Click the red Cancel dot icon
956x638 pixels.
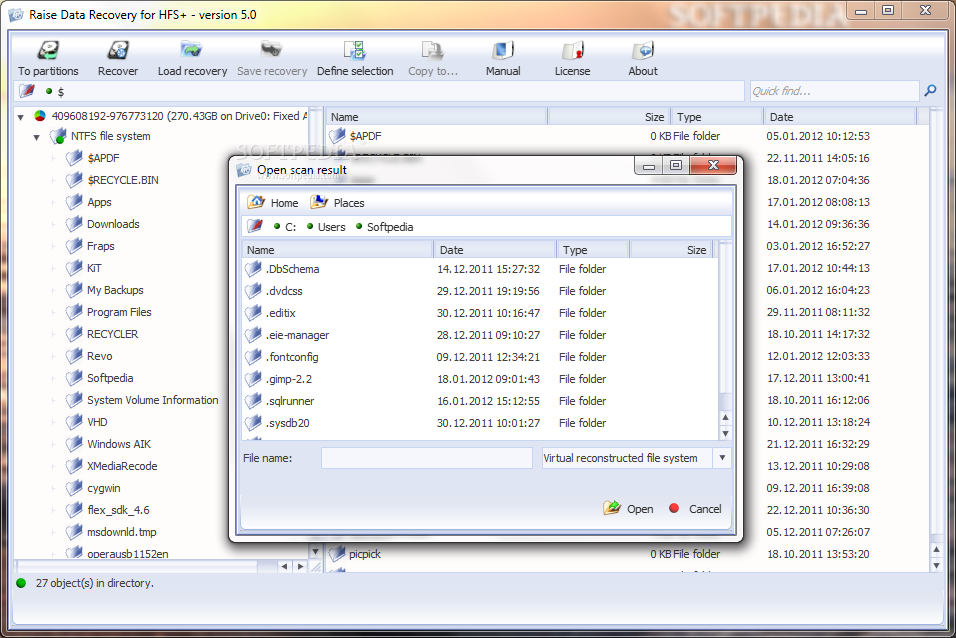click(x=674, y=508)
